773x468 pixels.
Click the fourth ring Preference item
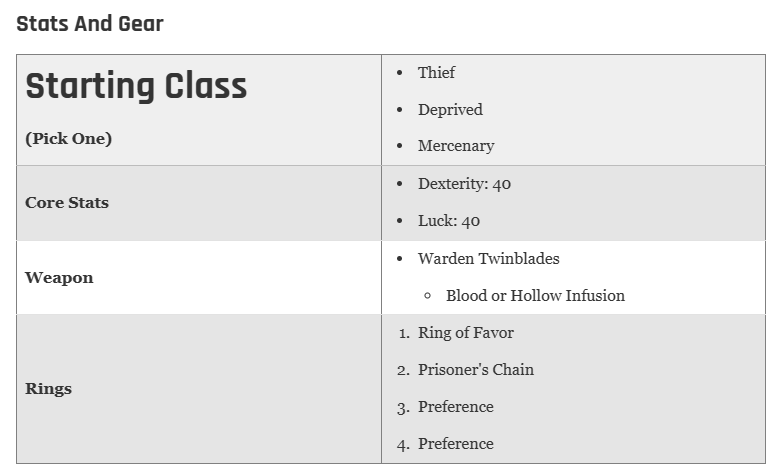(x=456, y=444)
